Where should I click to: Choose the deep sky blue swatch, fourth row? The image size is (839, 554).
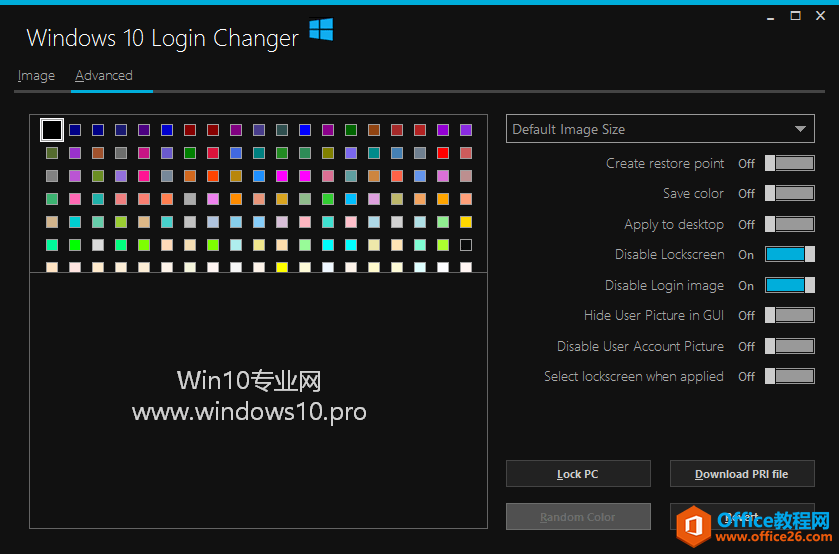click(x=351, y=199)
